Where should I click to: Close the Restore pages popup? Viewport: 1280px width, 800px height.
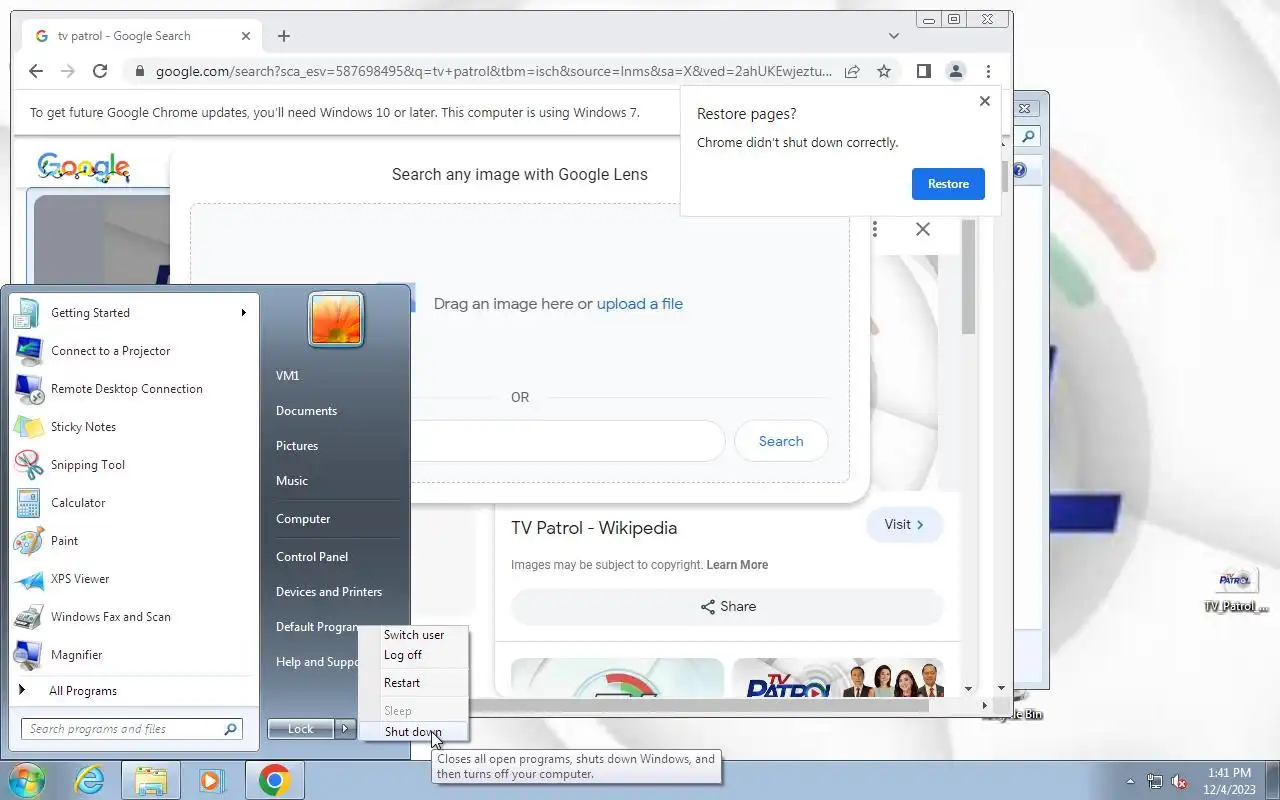(985, 101)
